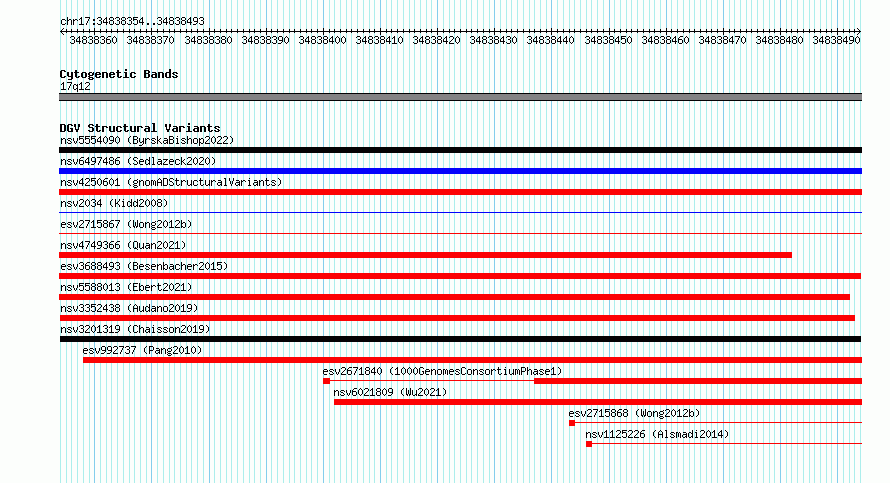Image resolution: width=890 pixels, height=483 pixels.
Task: Open nsv4250601 (gnomADStructuralVariants) label
Action: 171,182
